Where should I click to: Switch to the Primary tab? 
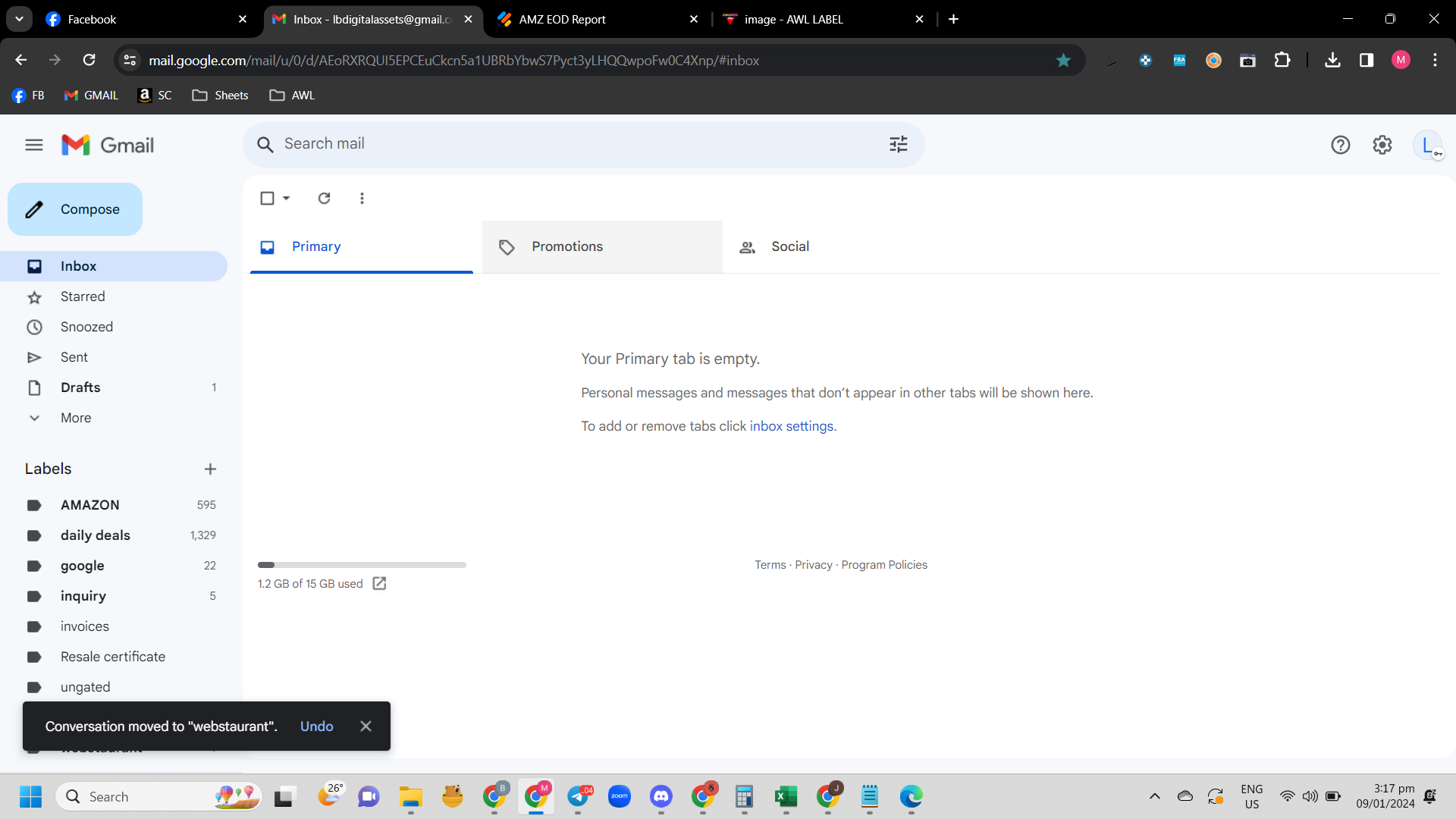coord(362,246)
